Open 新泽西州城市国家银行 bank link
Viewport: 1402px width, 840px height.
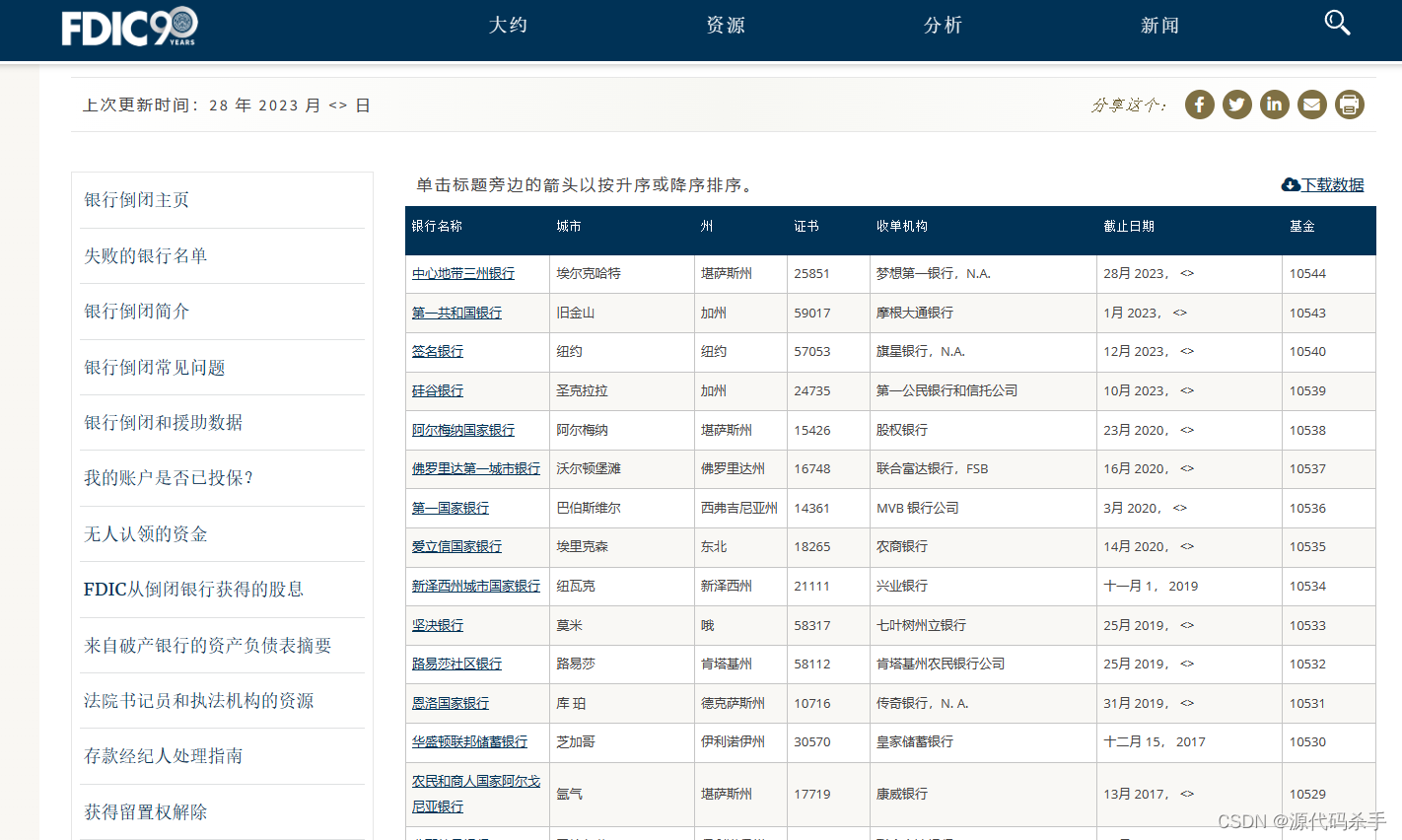tap(476, 586)
